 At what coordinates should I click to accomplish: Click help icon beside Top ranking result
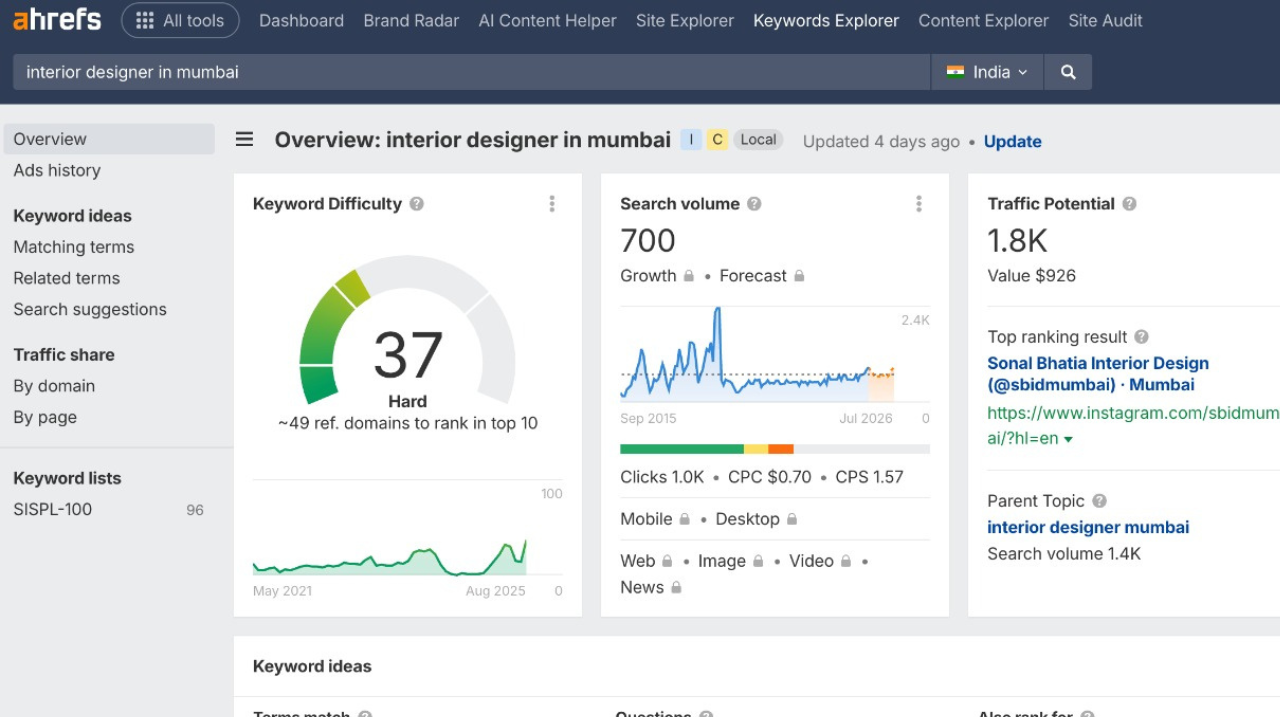pos(1141,337)
